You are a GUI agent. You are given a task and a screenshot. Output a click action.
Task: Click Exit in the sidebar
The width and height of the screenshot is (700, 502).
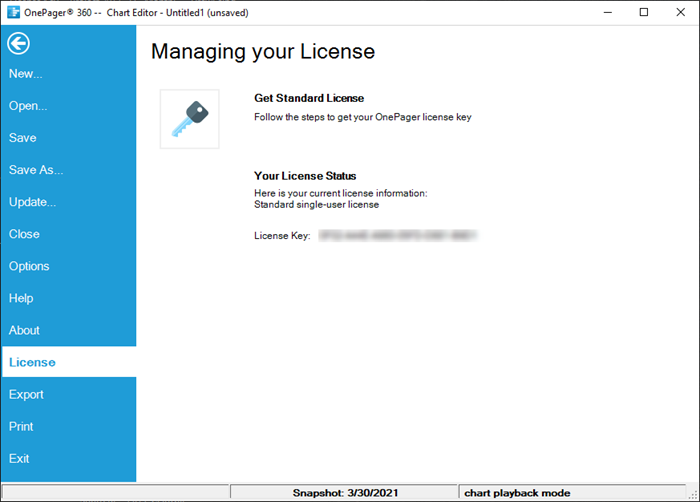click(19, 458)
